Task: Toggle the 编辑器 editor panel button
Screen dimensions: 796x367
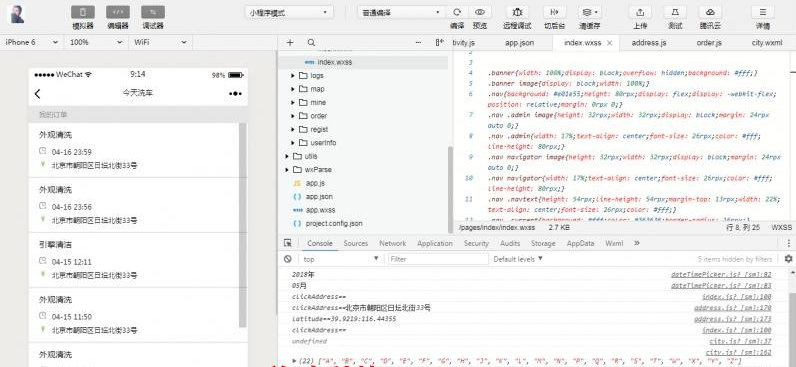Action: tap(118, 12)
